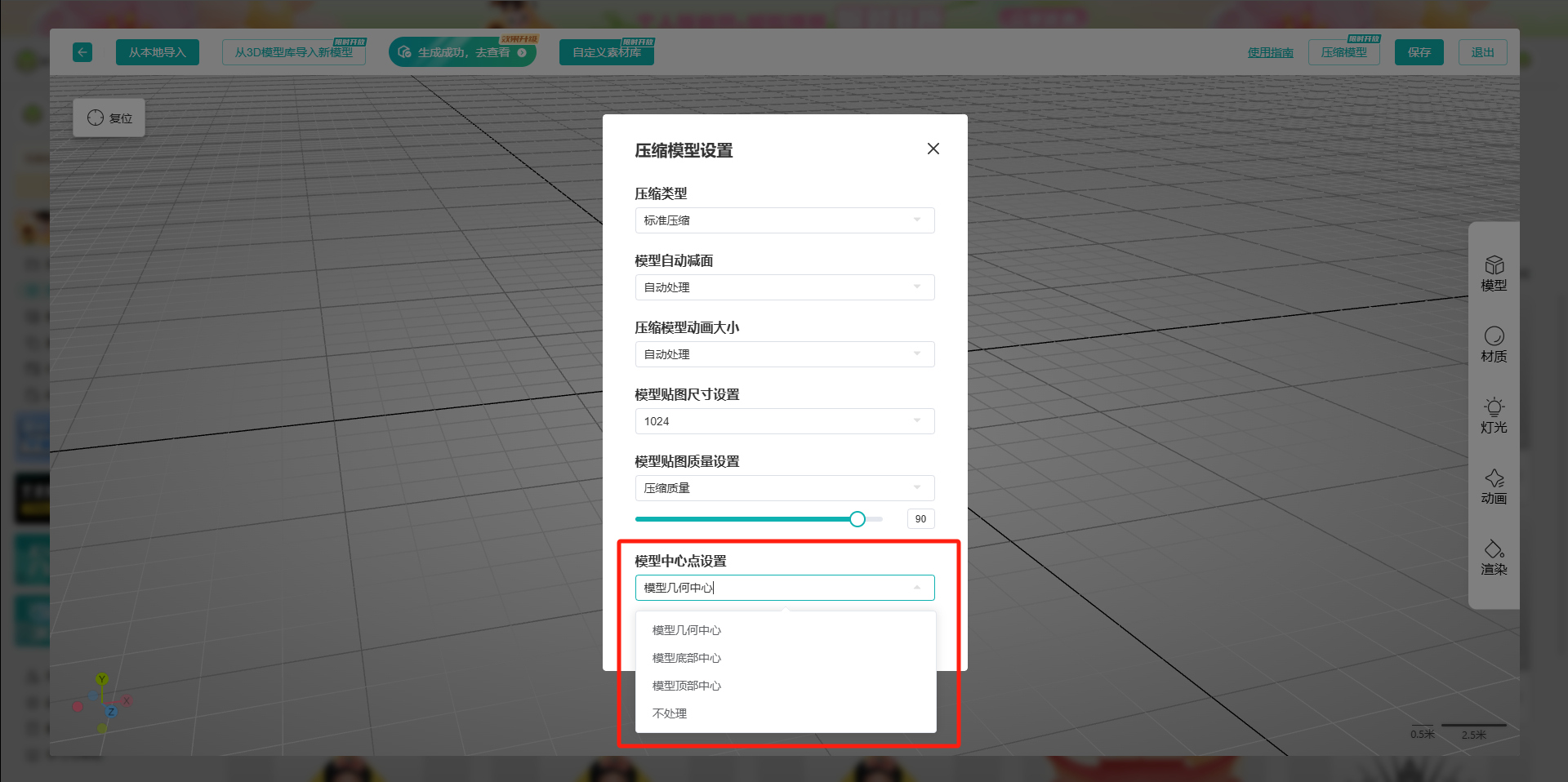This screenshot has height=782, width=1568.
Task: Open the 模型贴图尺寸设置 1024 dropdown
Action: point(784,421)
